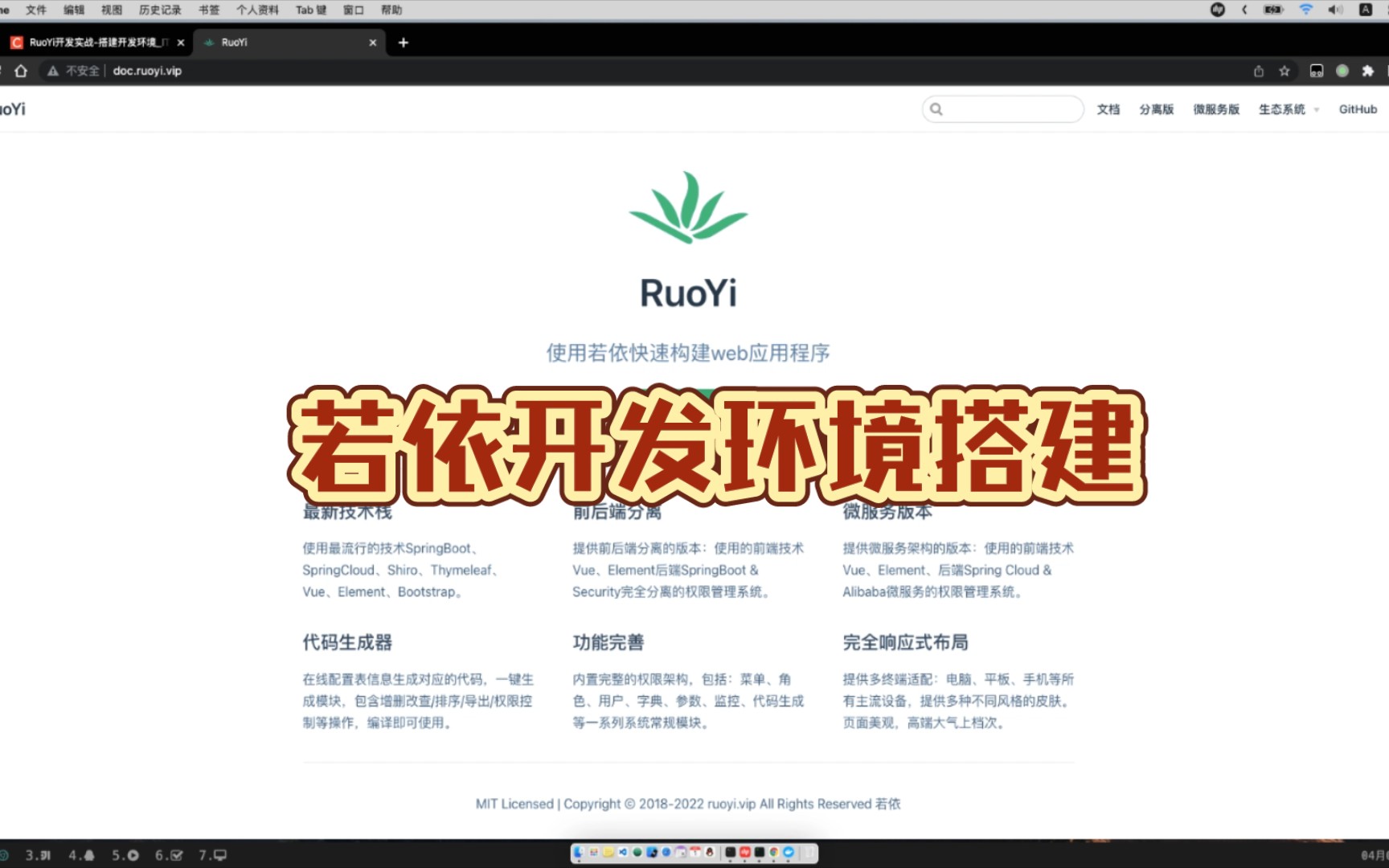The image size is (1389, 868).
Task: Expand the 生态系统 dropdown menu
Action: [1285, 108]
